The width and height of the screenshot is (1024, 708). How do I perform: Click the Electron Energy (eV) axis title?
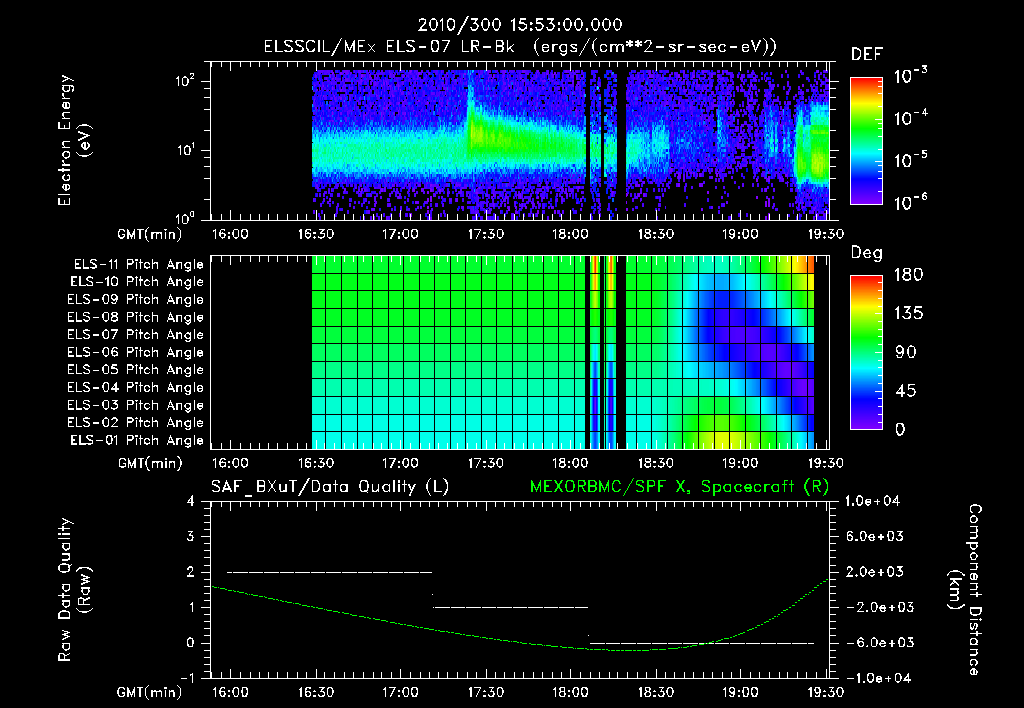(74, 140)
